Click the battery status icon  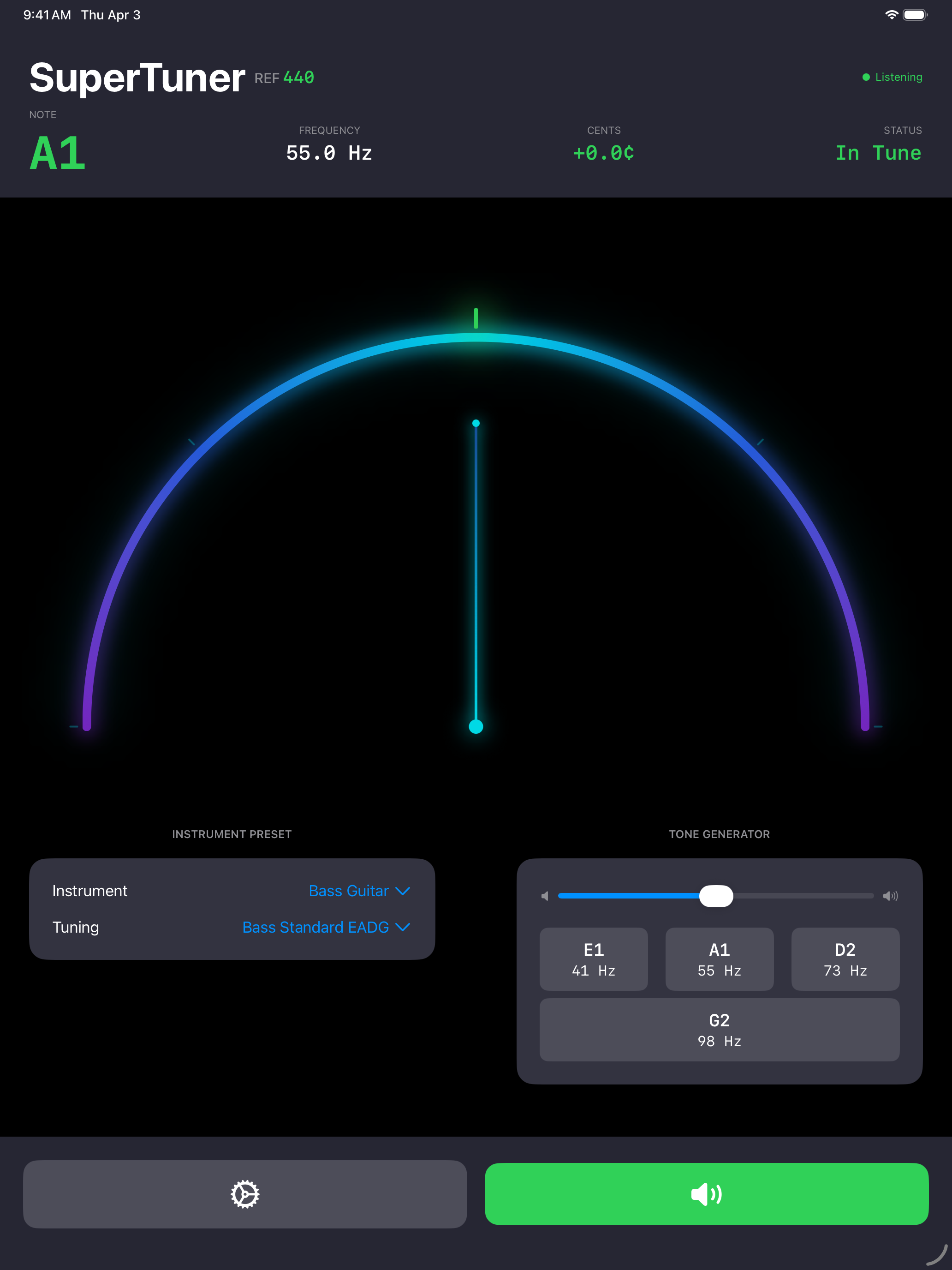pos(915,15)
